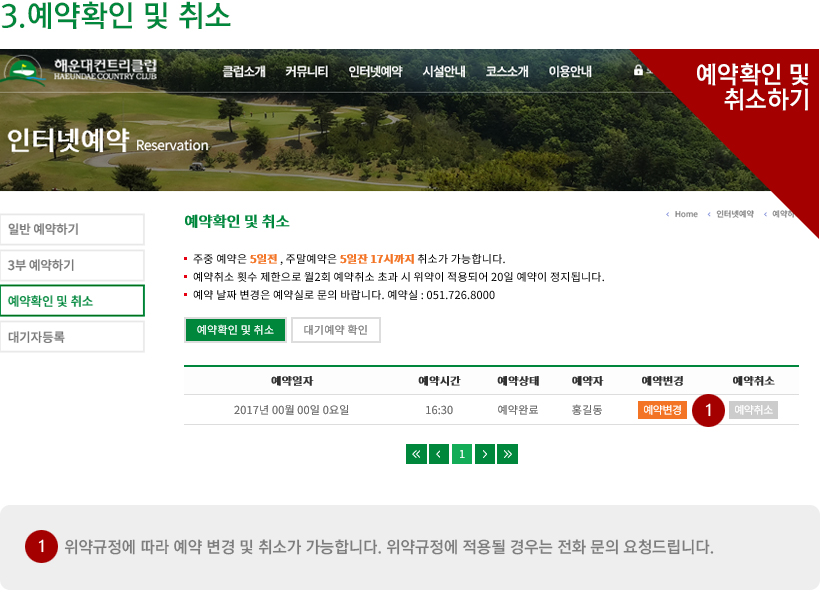820x592 pixels.
Task: Click the Haeundae Country Club logo
Action: (x=80, y=71)
